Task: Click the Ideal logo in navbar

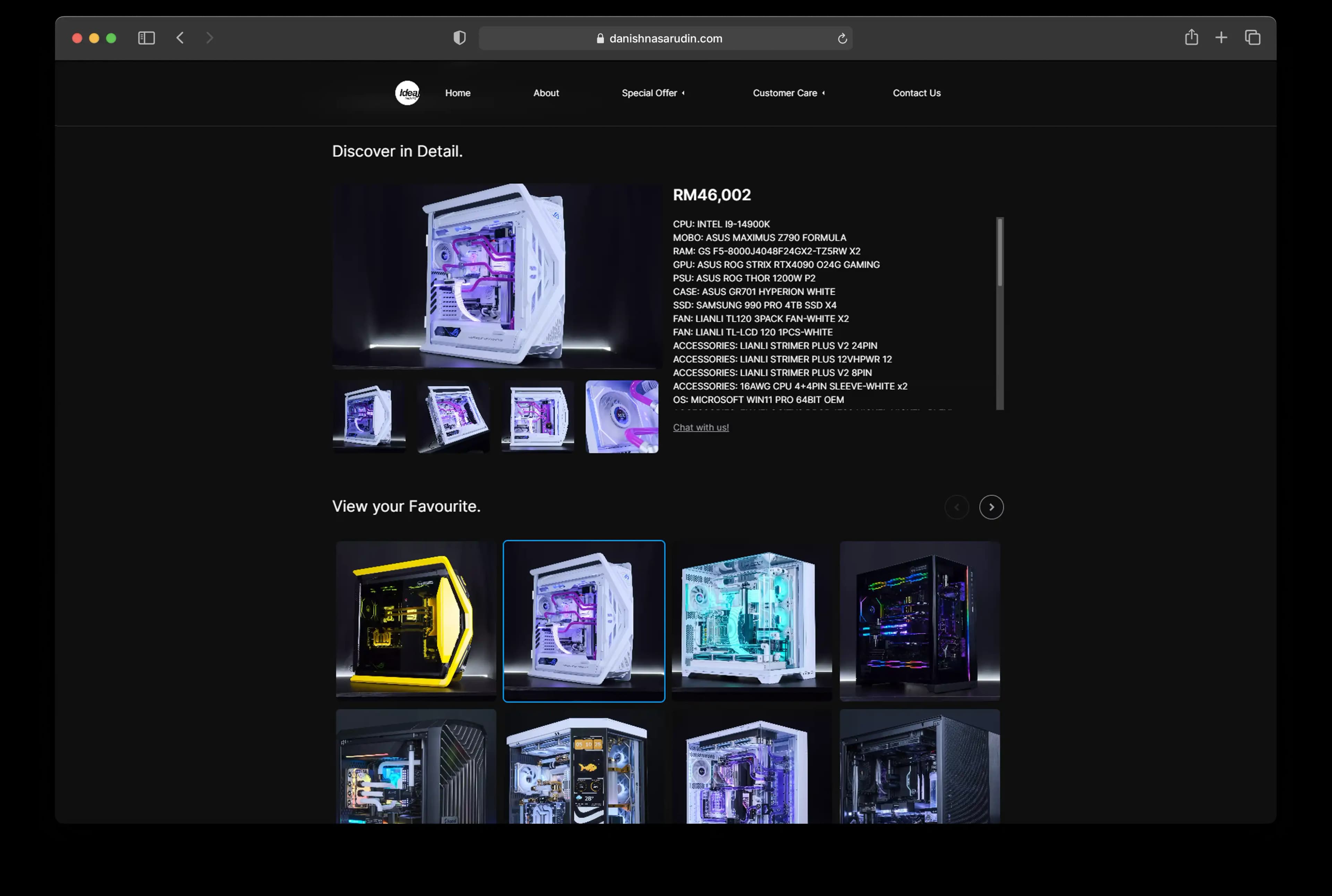Action: [408, 93]
